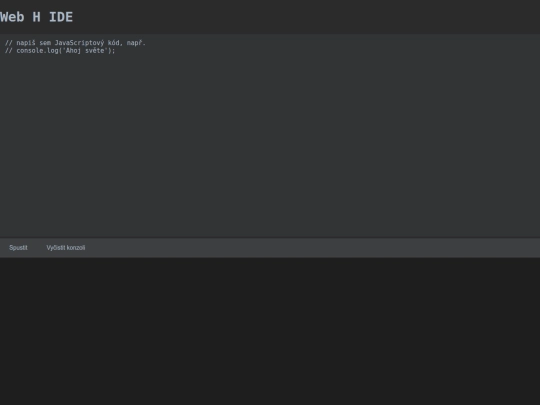Click the console output panel
The width and height of the screenshot is (540, 405).
click(270, 331)
